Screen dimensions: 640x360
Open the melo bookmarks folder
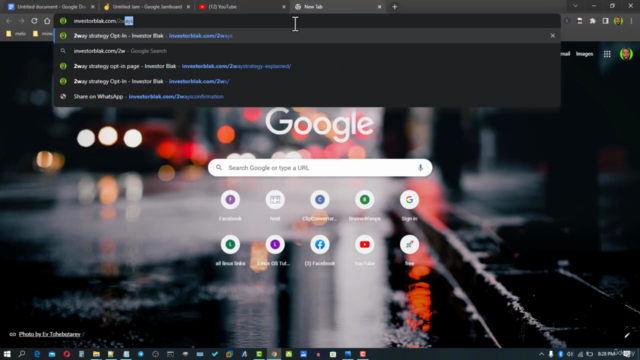(x=16, y=34)
